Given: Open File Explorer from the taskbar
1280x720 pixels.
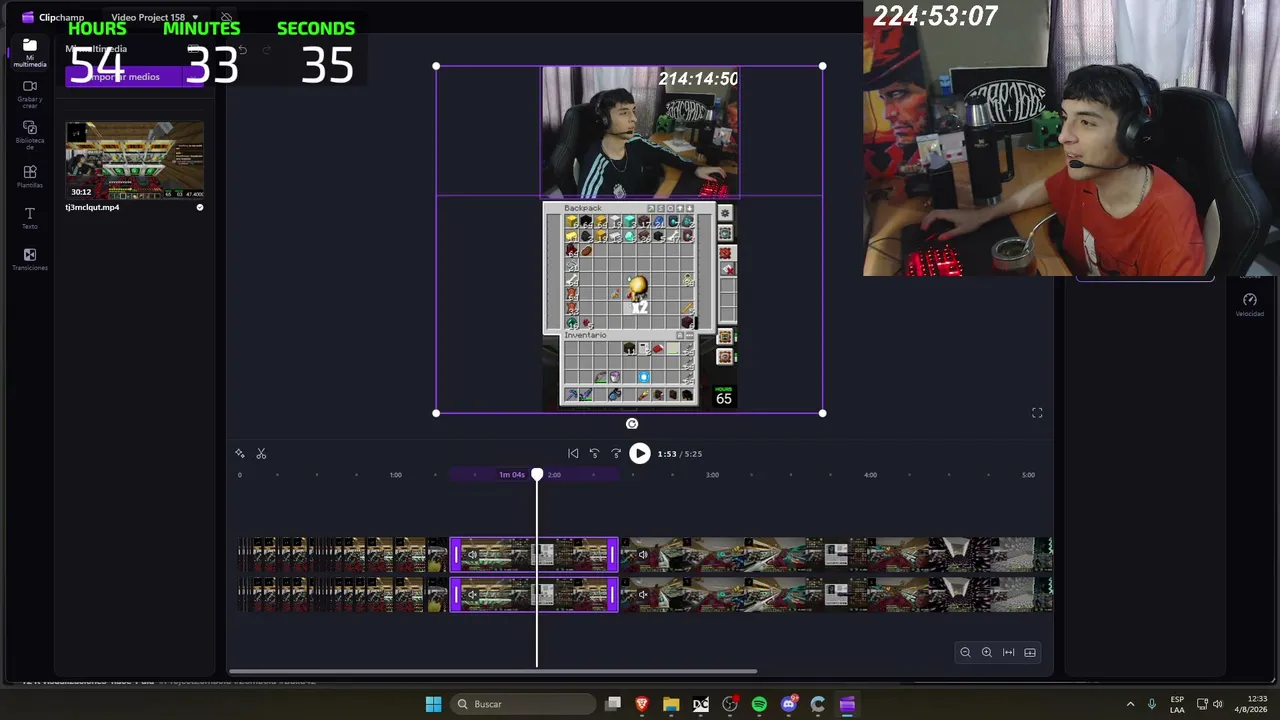Looking at the screenshot, I should tap(671, 704).
